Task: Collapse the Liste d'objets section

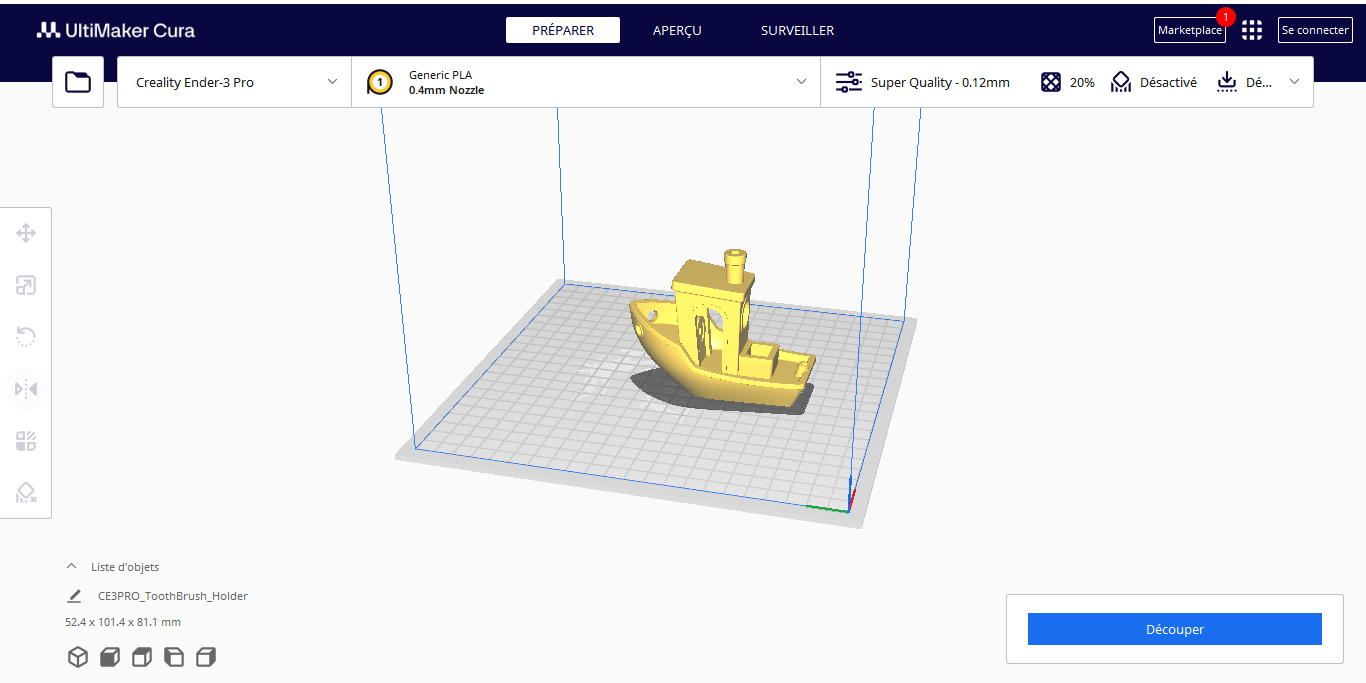Action: pyautogui.click(x=112, y=567)
